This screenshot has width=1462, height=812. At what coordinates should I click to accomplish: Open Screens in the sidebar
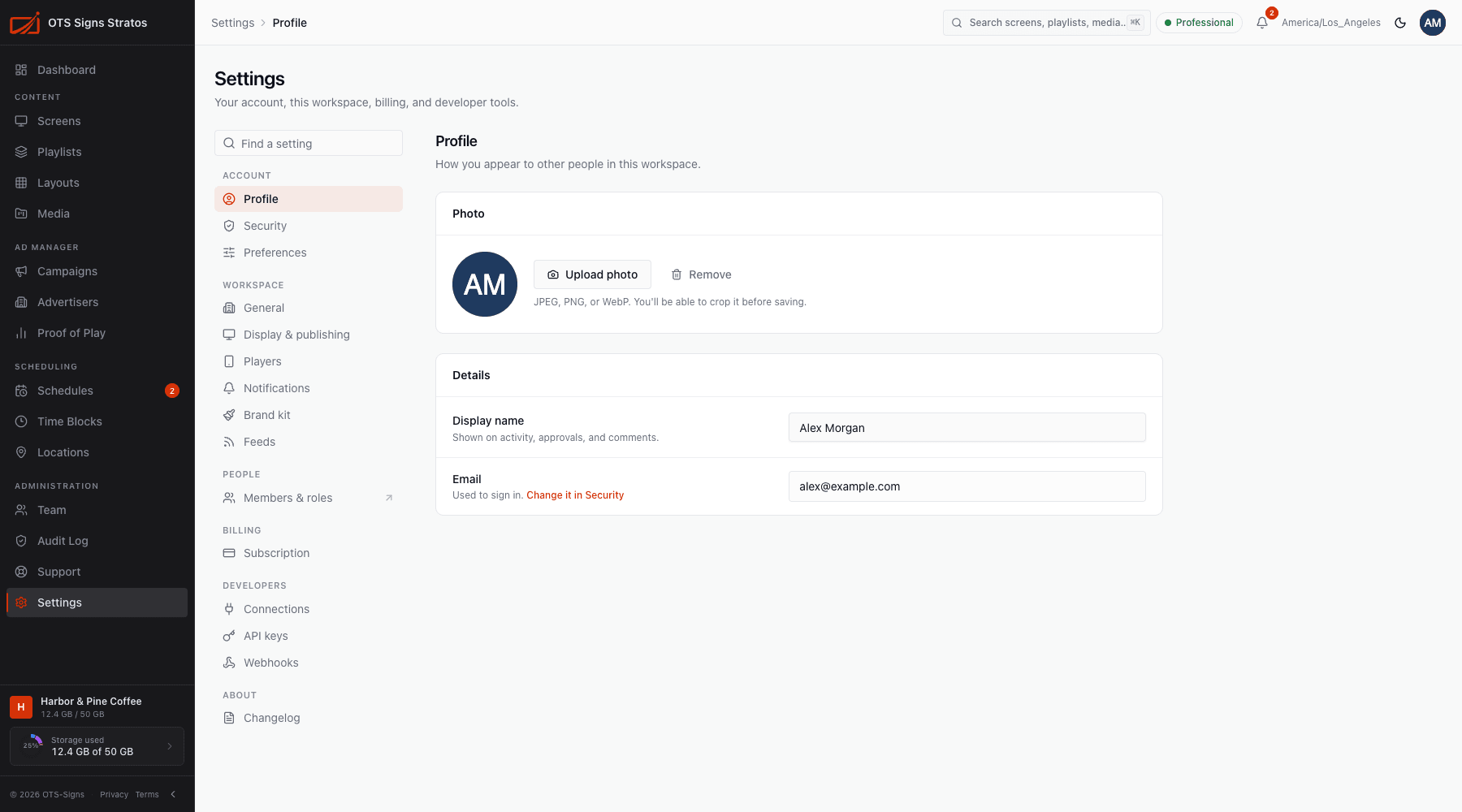(97, 121)
